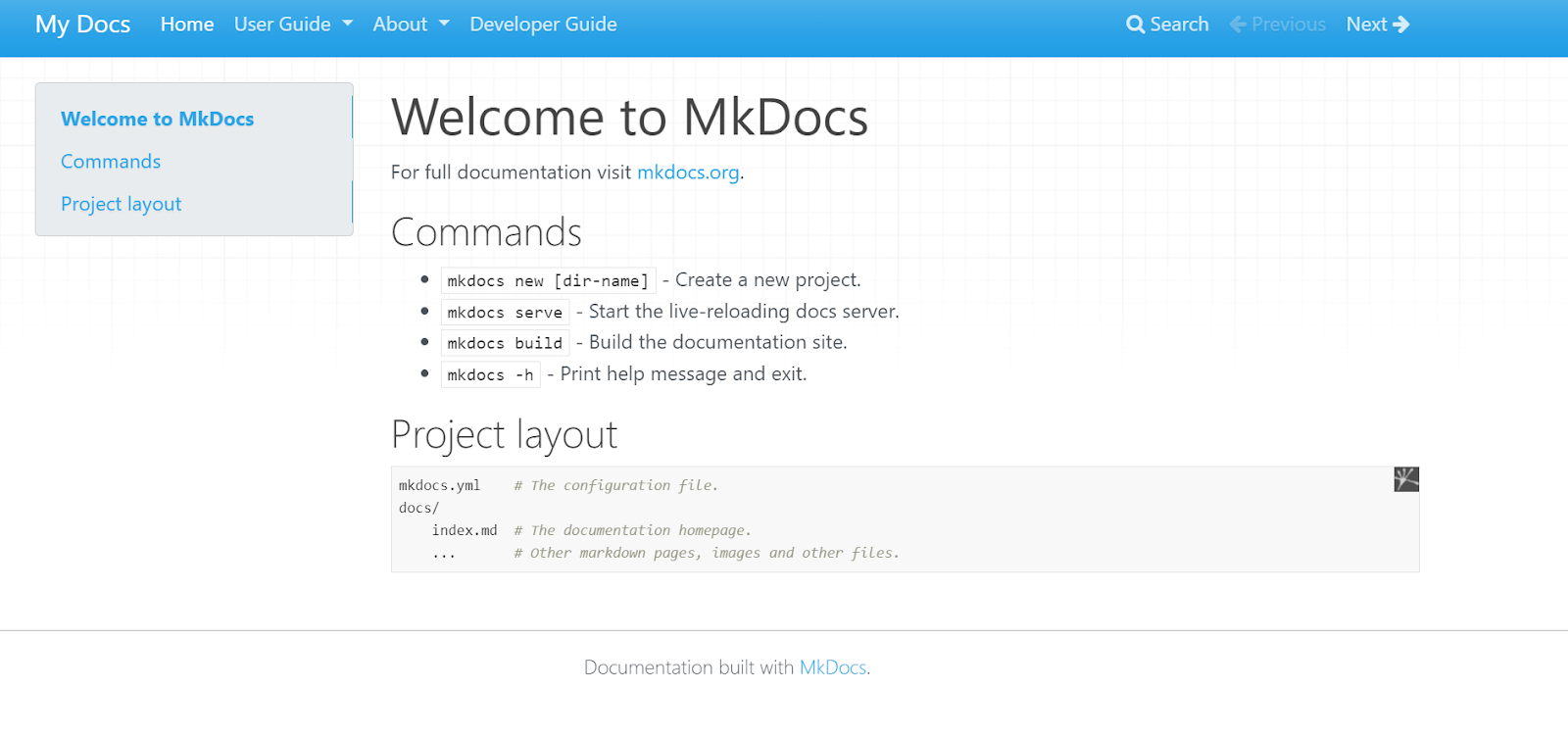1568x739 pixels.
Task: Click 'Print help message and exit.' text
Action: coord(683,374)
